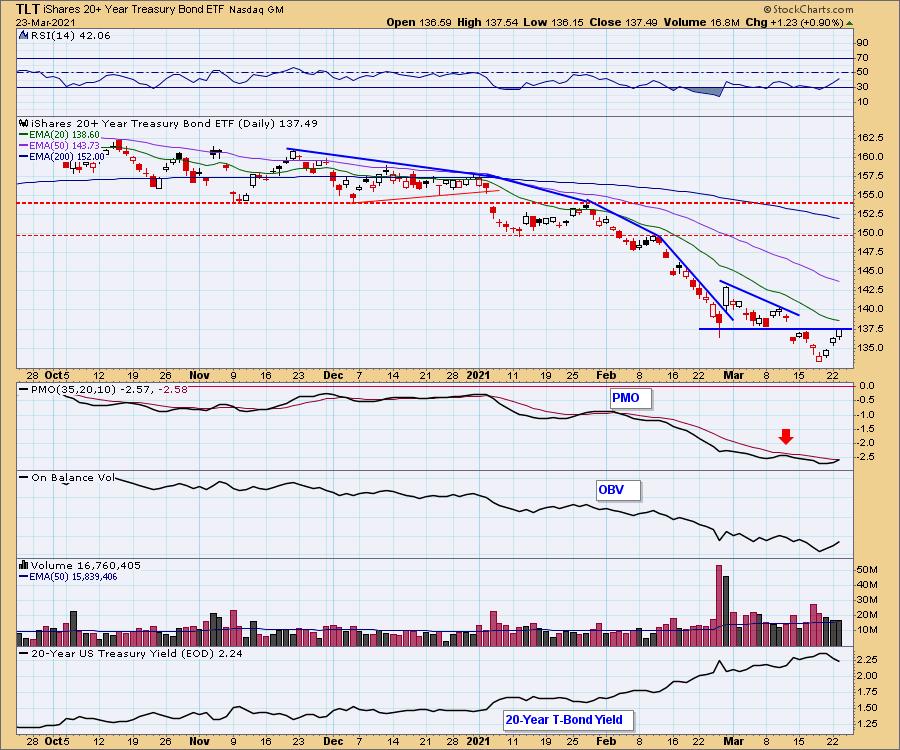The width and height of the screenshot is (900, 750).
Task: Click the '-2.5' PMO axis label
Action: pos(867,457)
